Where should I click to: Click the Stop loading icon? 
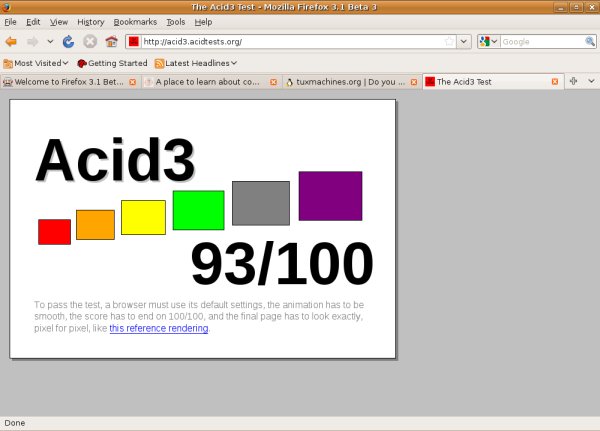point(90,41)
